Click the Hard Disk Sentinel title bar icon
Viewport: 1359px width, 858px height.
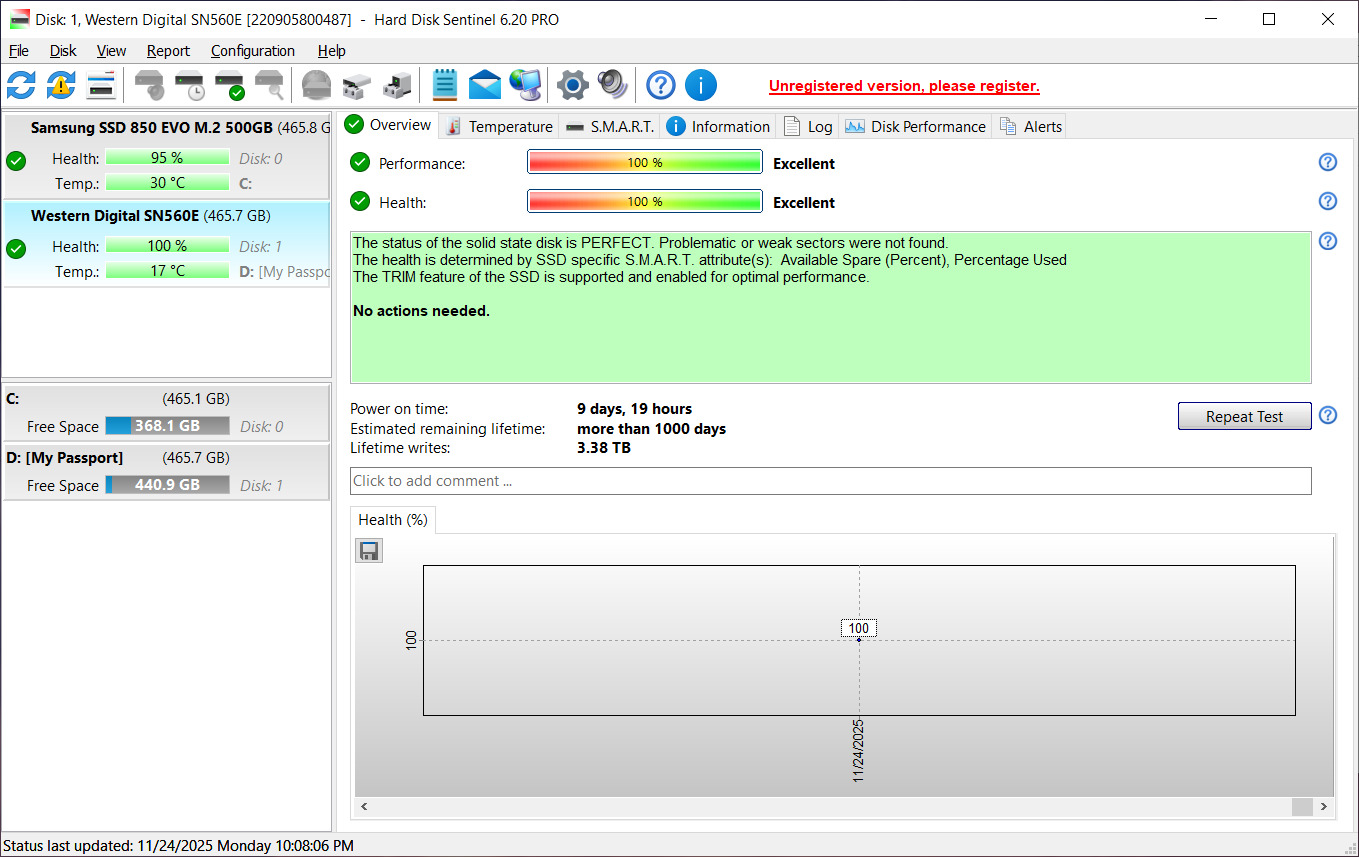tap(19, 19)
